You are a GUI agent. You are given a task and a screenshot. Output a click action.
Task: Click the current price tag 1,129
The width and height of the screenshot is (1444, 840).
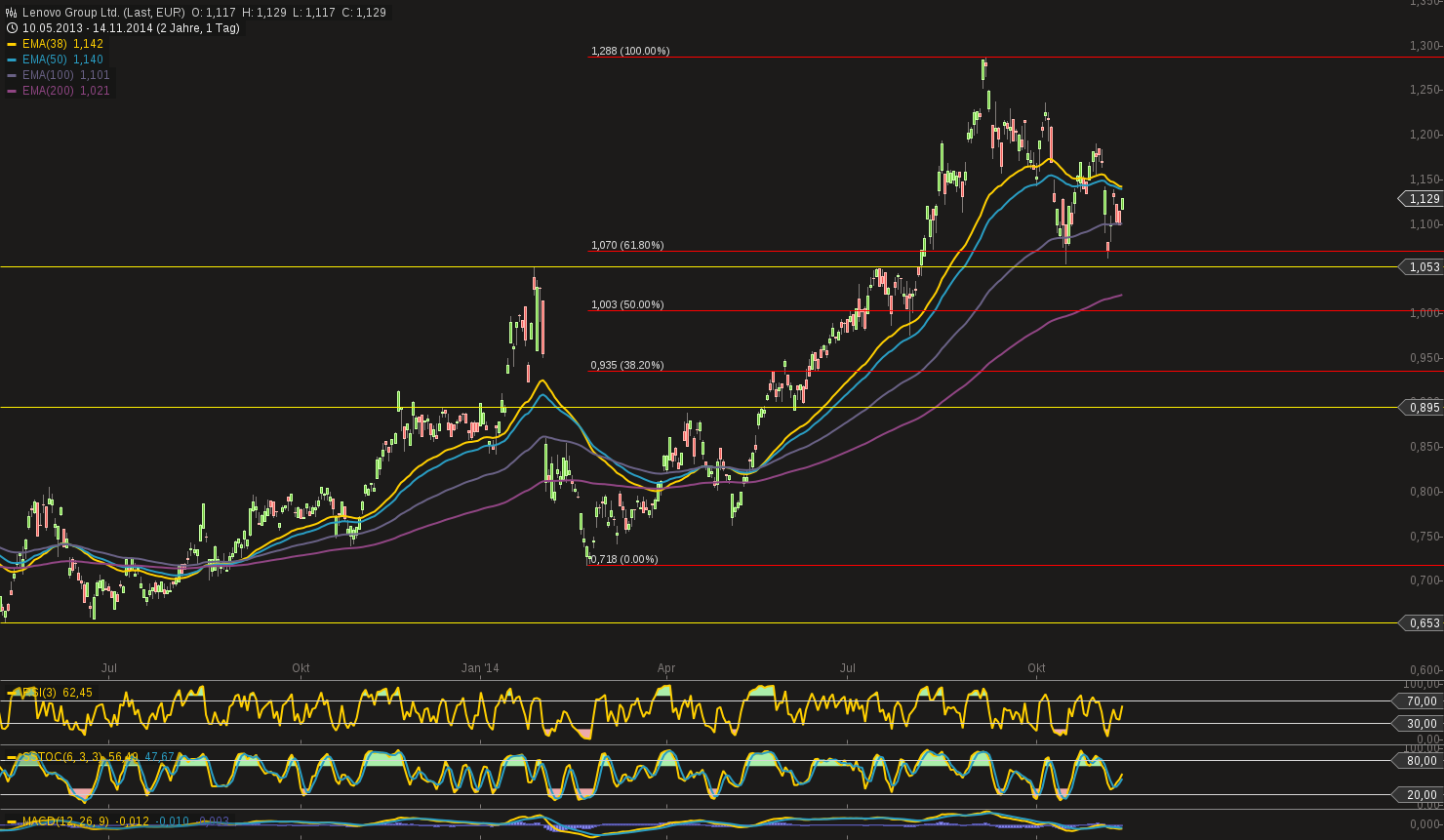click(1421, 199)
